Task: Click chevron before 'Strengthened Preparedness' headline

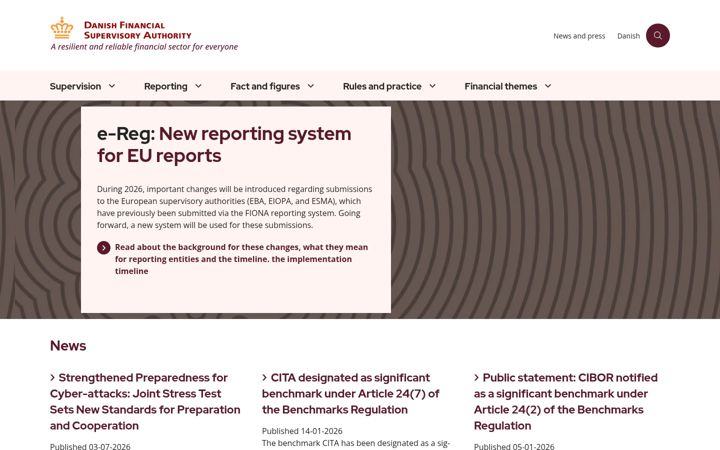Action: 53,377
